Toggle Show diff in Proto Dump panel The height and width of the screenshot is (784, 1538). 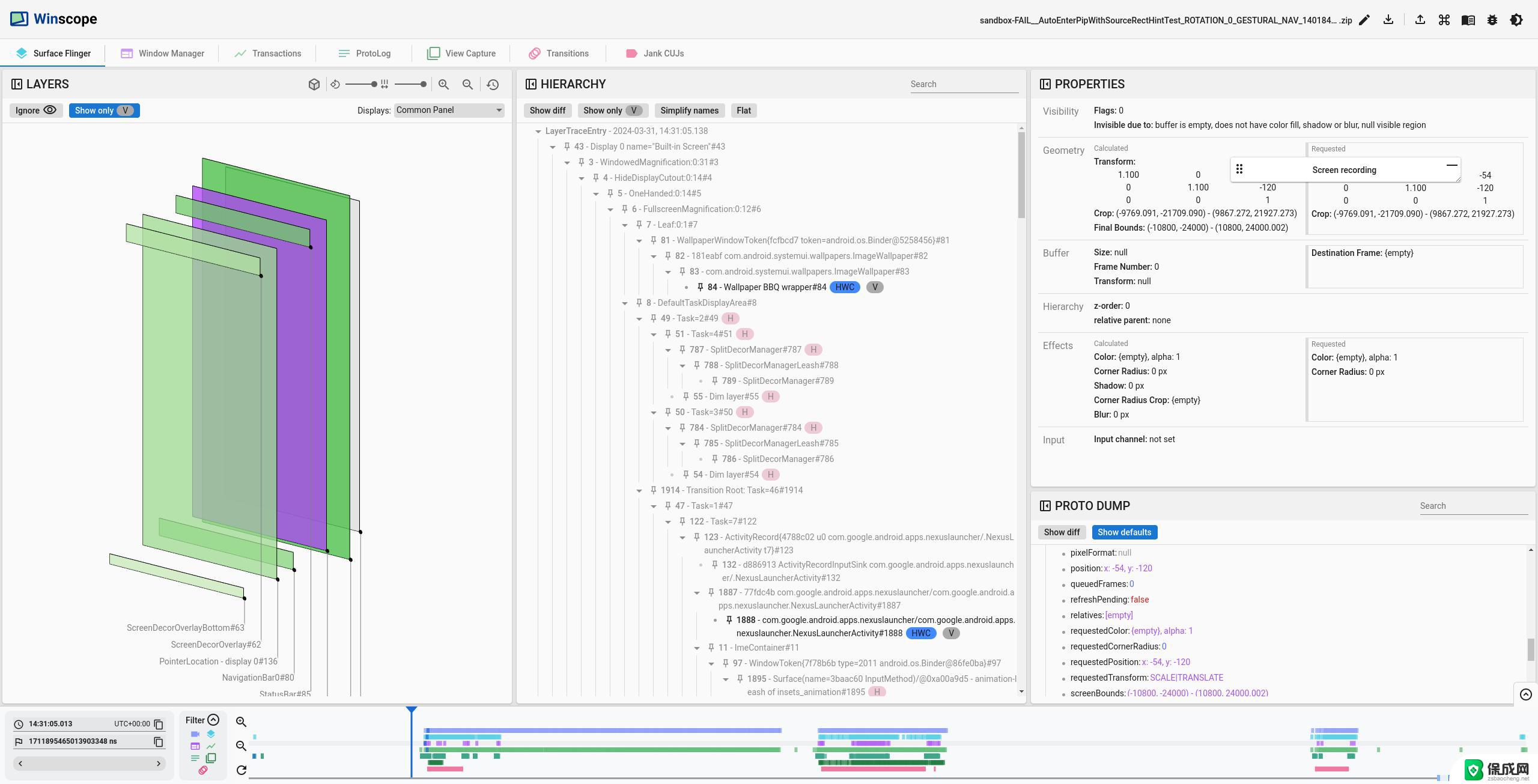tap(1062, 532)
